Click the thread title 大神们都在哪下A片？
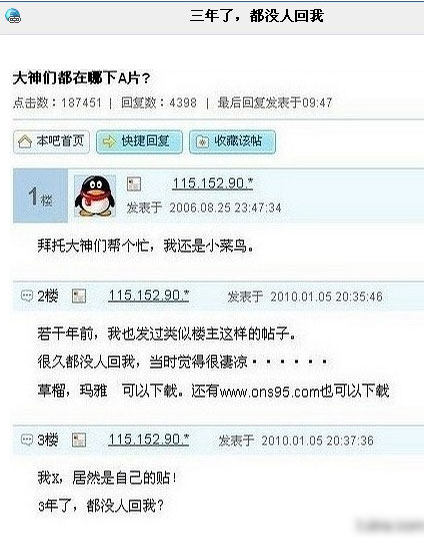 pyautogui.click(x=82, y=78)
